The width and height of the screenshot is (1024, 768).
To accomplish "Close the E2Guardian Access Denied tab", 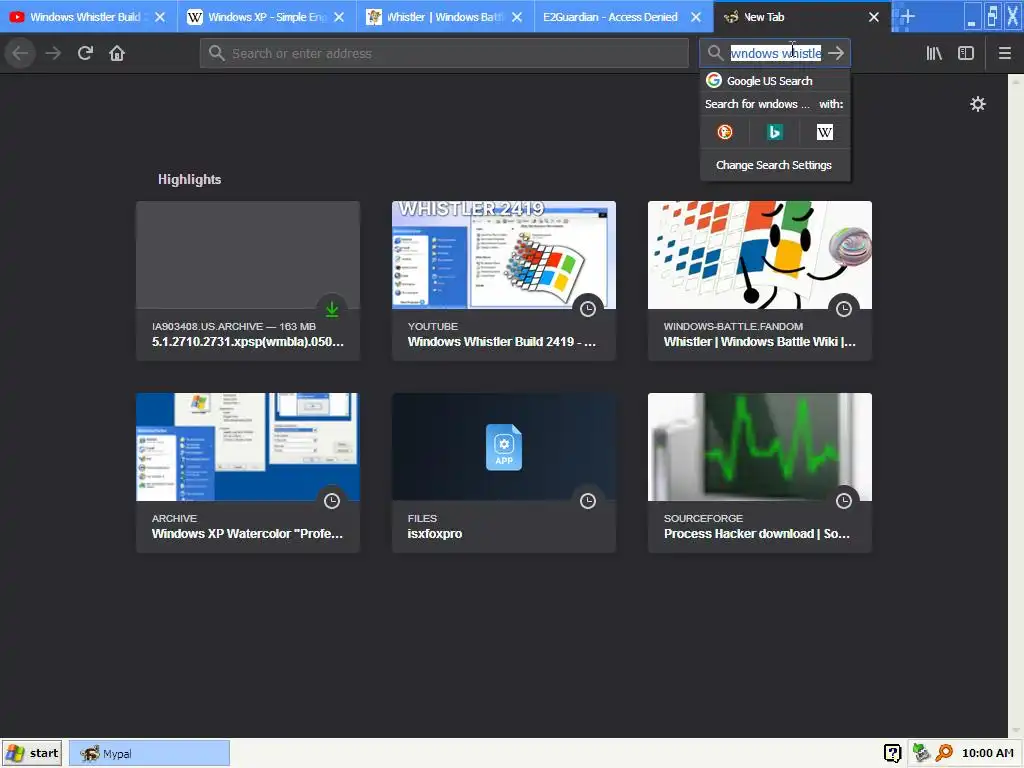I will [696, 17].
